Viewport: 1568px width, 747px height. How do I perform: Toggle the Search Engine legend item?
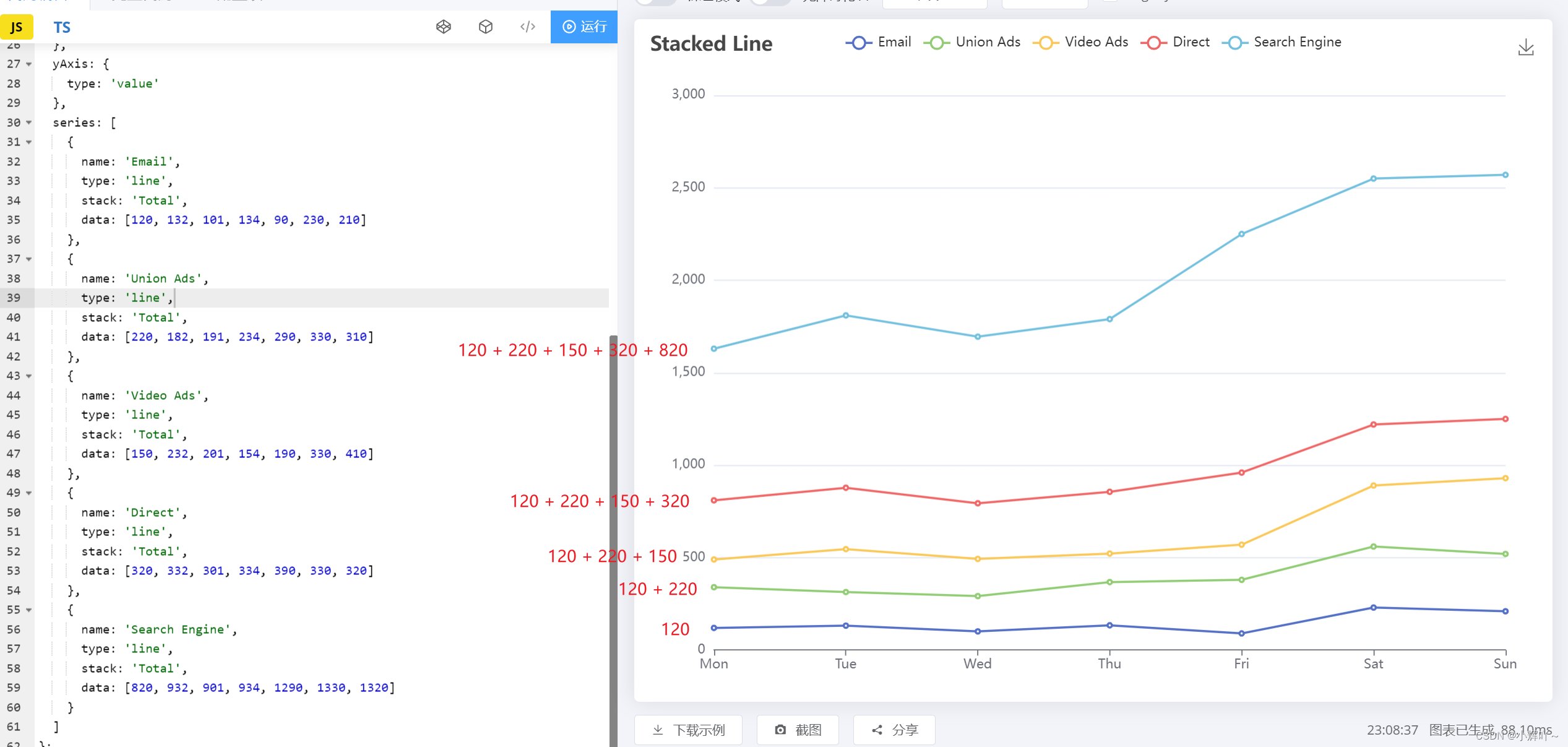[1282, 42]
